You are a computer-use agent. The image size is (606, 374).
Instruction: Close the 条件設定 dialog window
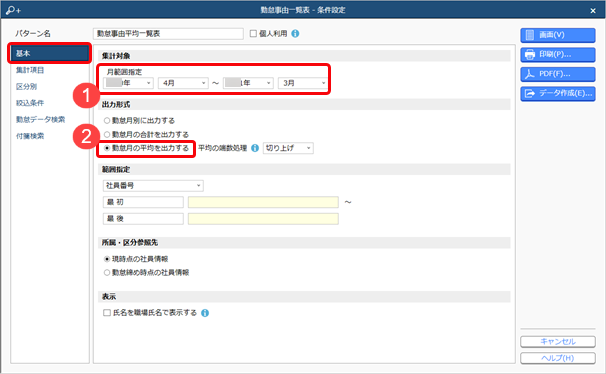point(593,11)
